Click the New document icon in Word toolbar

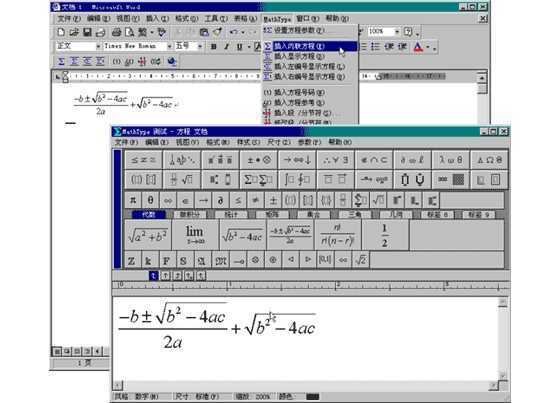(x=61, y=33)
